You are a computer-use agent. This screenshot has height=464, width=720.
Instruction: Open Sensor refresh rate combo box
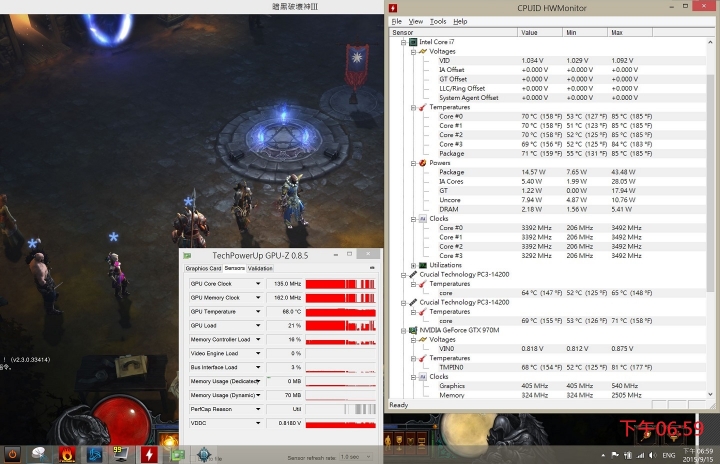click(x=355, y=457)
